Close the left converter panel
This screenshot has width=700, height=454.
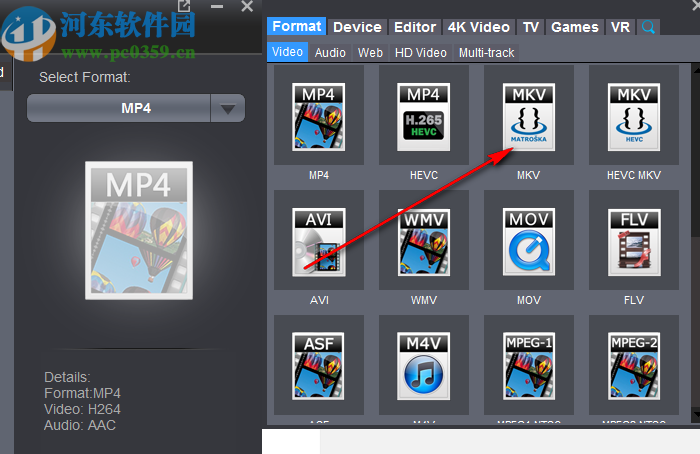pos(247,6)
